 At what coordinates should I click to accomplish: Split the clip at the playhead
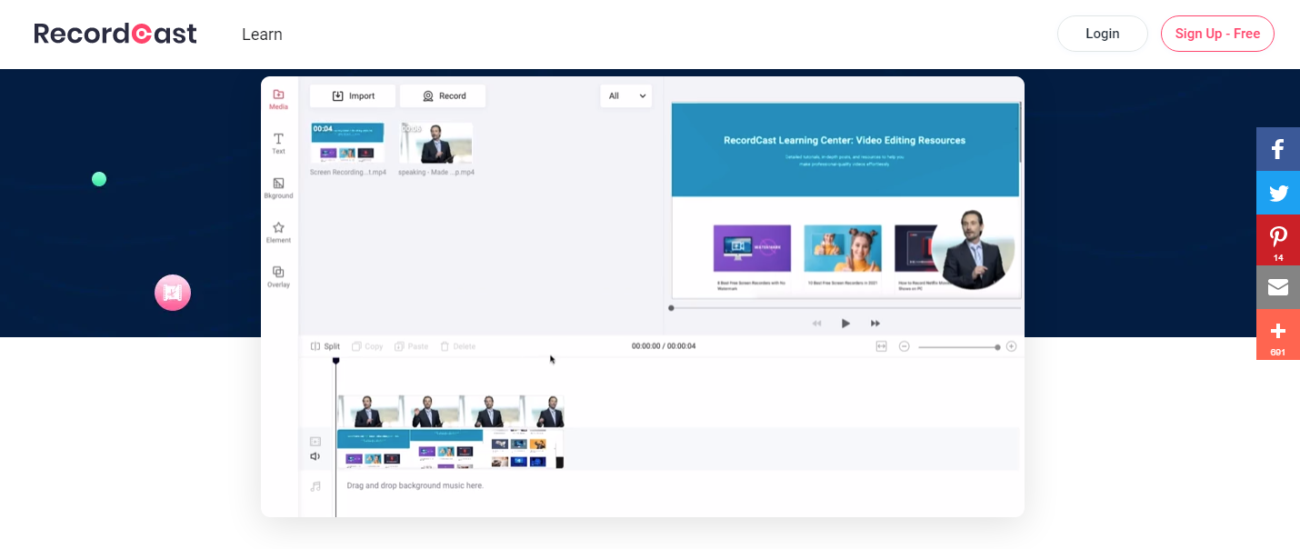[x=325, y=346]
